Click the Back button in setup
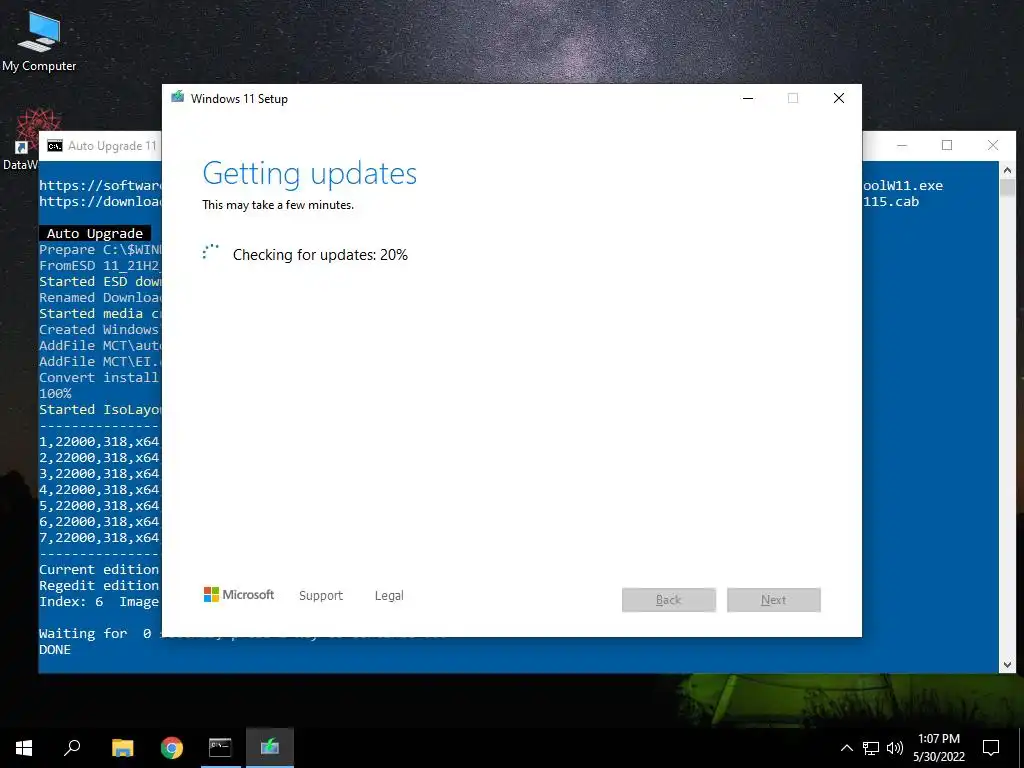Viewport: 1024px width, 768px height. click(669, 600)
